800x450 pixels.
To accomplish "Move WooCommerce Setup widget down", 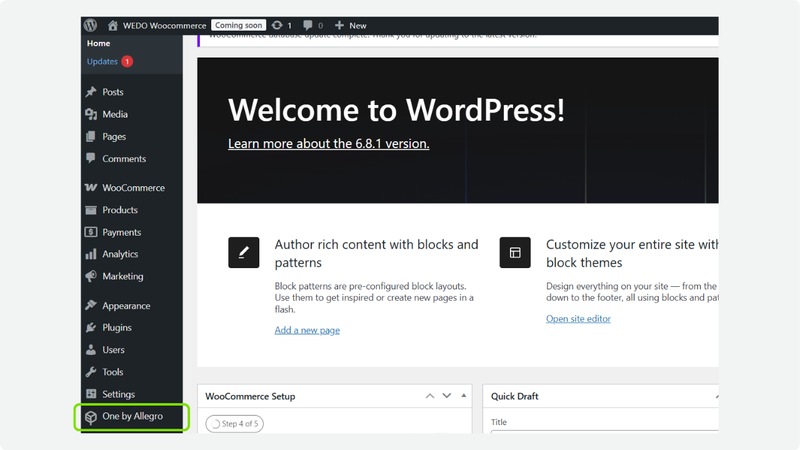I will tap(447, 396).
